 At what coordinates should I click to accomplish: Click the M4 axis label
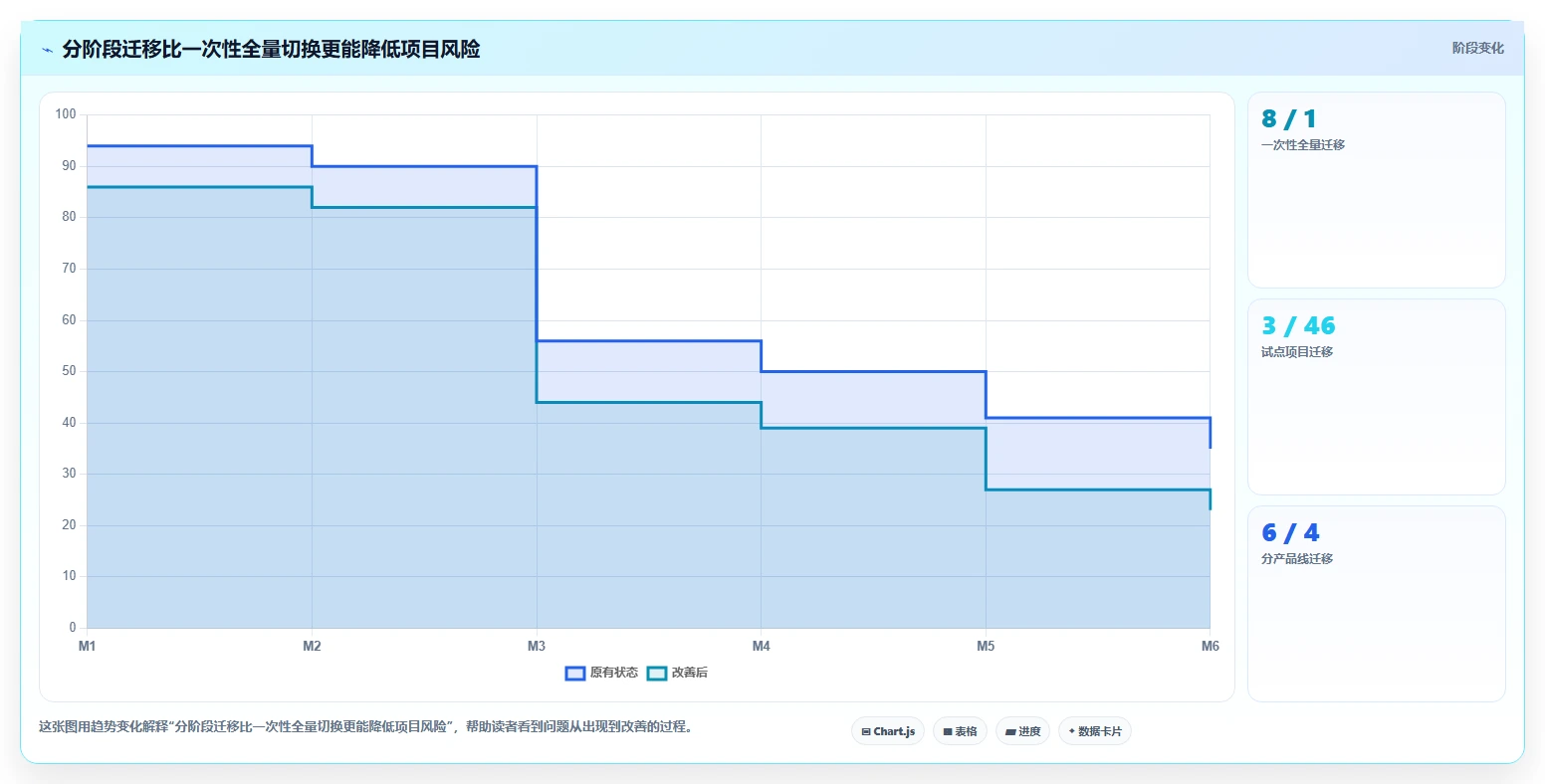tap(762, 647)
